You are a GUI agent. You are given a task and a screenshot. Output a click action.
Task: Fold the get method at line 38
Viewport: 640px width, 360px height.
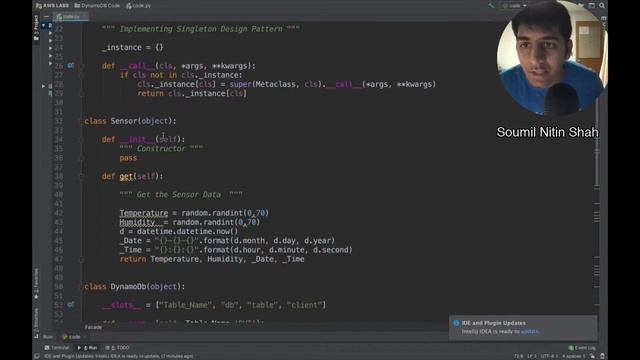coord(82,176)
